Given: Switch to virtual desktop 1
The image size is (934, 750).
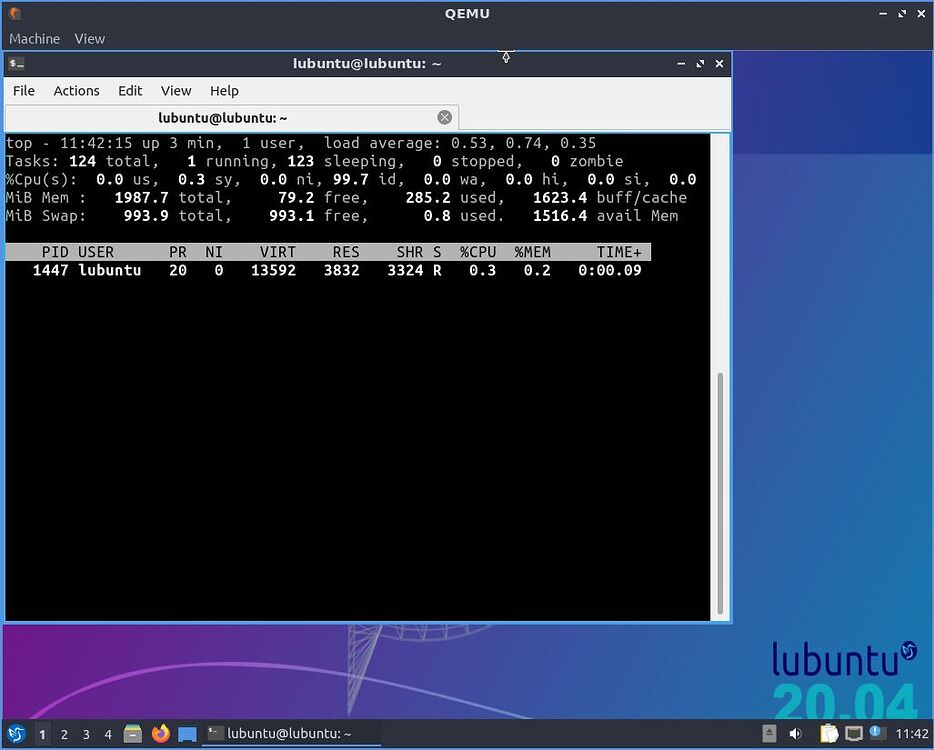Looking at the screenshot, I should coord(42,735).
